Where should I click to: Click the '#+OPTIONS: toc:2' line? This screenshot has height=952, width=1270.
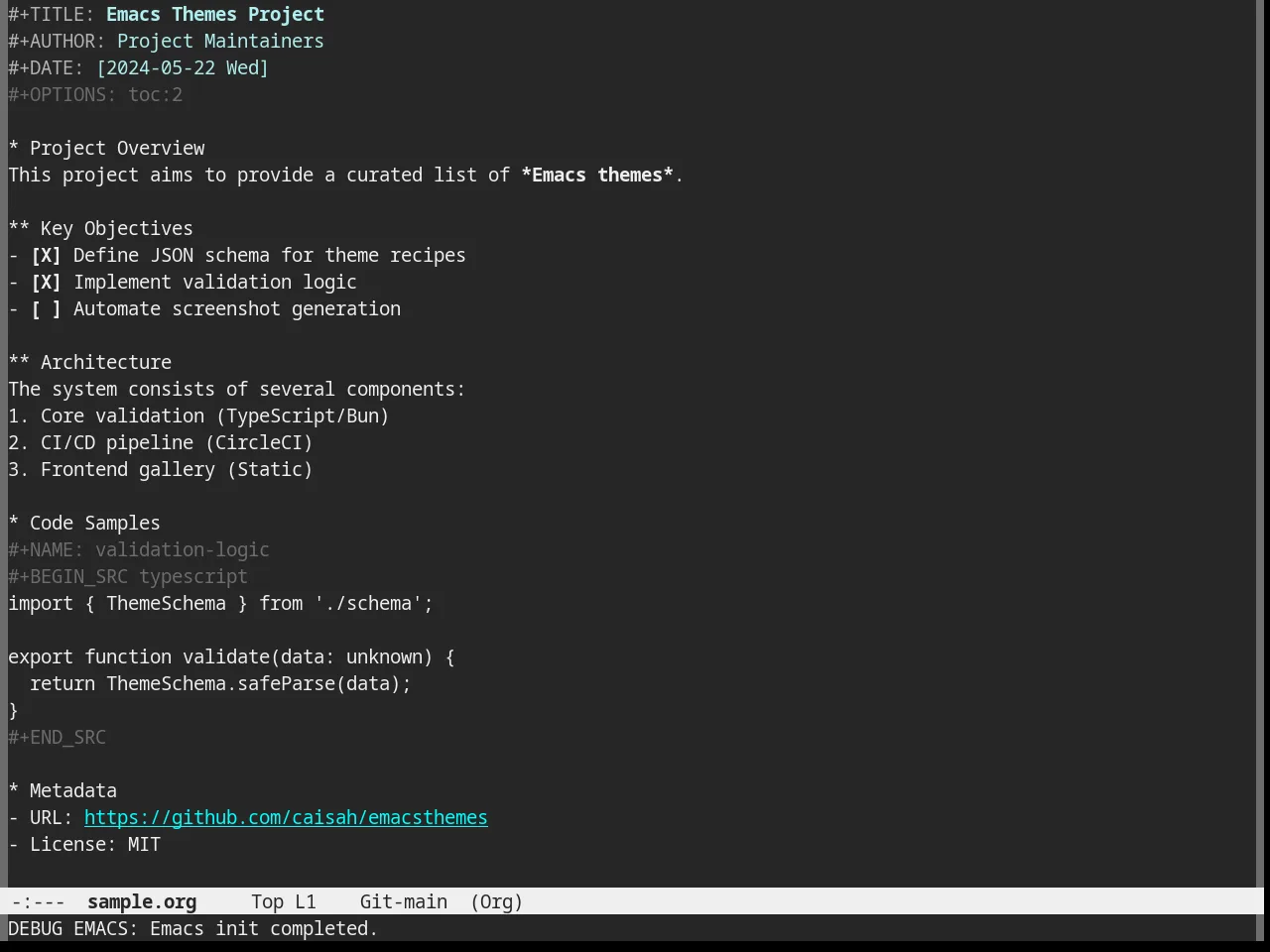point(95,95)
